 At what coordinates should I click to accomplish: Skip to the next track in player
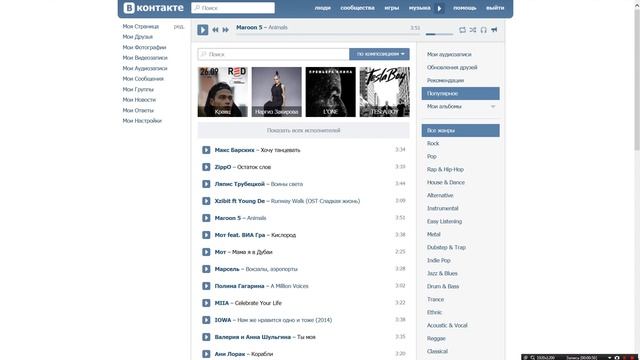click(225, 30)
